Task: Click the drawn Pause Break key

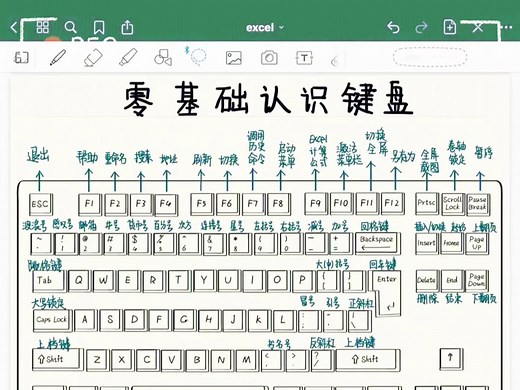Action: (x=478, y=203)
